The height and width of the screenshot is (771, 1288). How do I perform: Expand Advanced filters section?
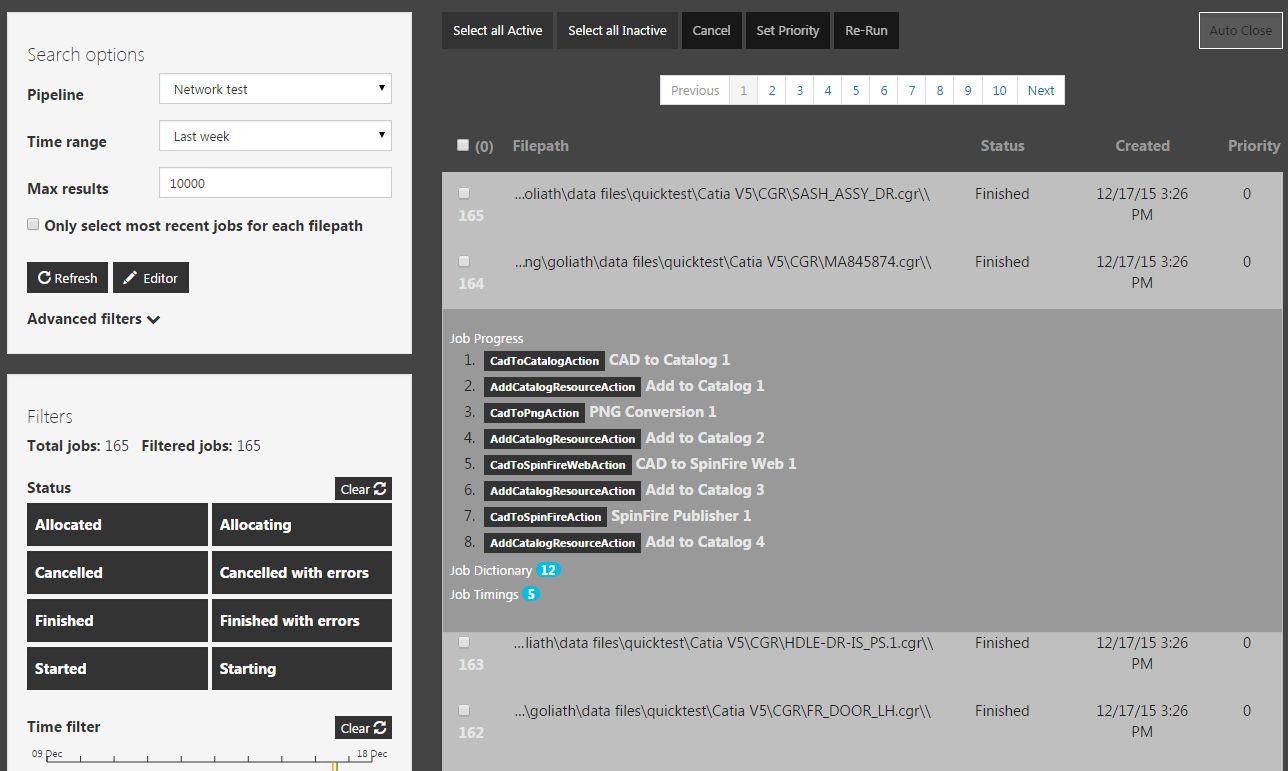click(93, 319)
